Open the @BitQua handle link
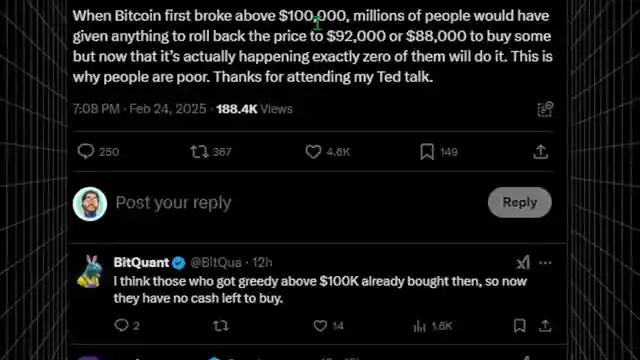 [x=216, y=262]
